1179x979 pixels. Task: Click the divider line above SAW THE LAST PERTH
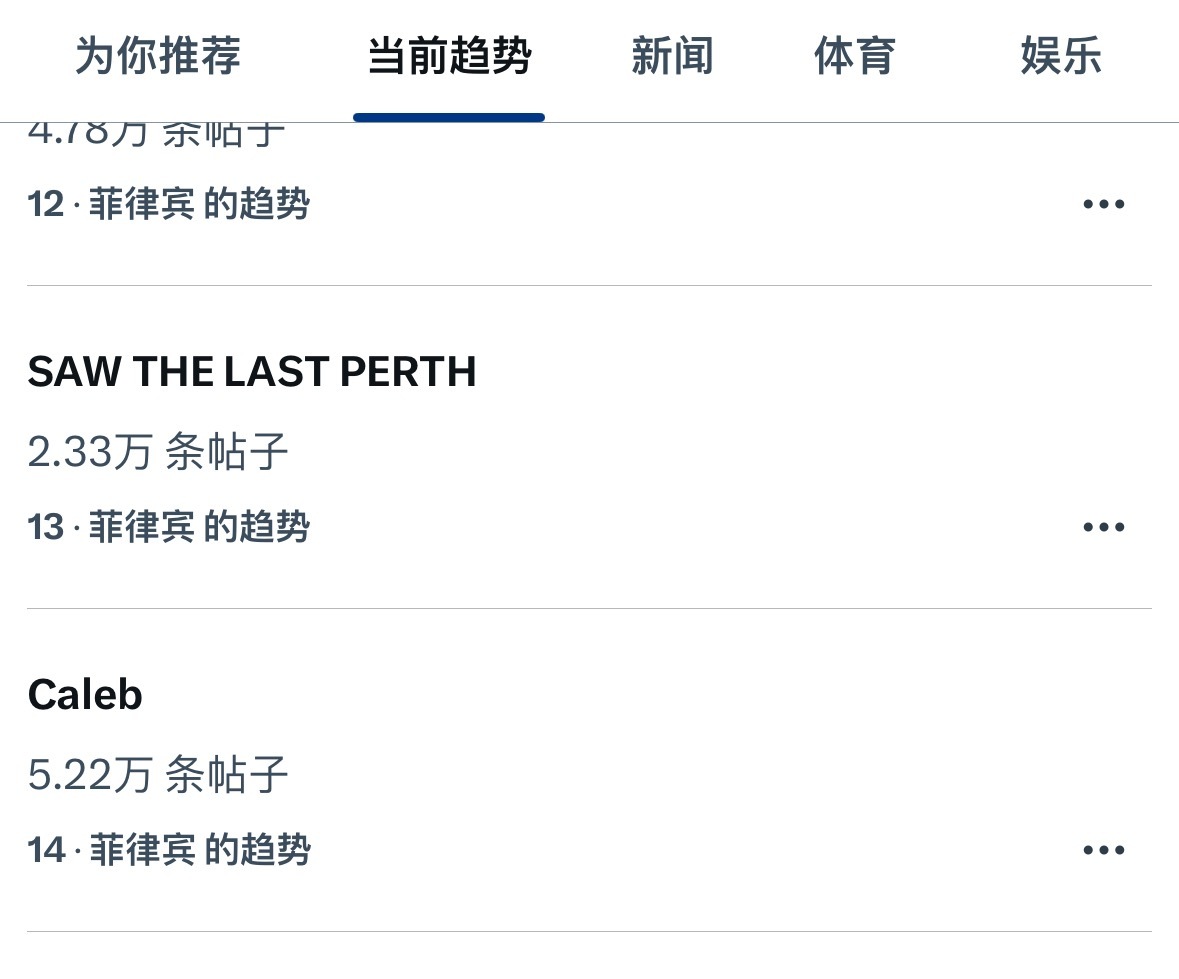click(589, 286)
